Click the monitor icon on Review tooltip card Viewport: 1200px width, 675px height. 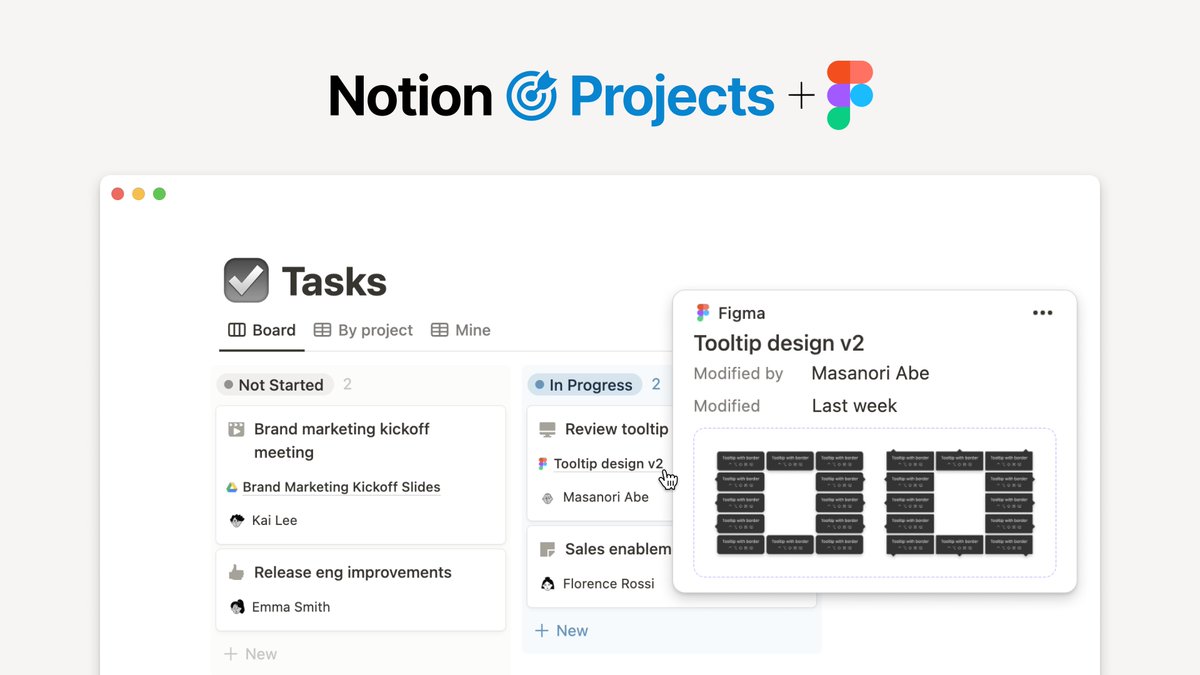pyautogui.click(x=547, y=429)
